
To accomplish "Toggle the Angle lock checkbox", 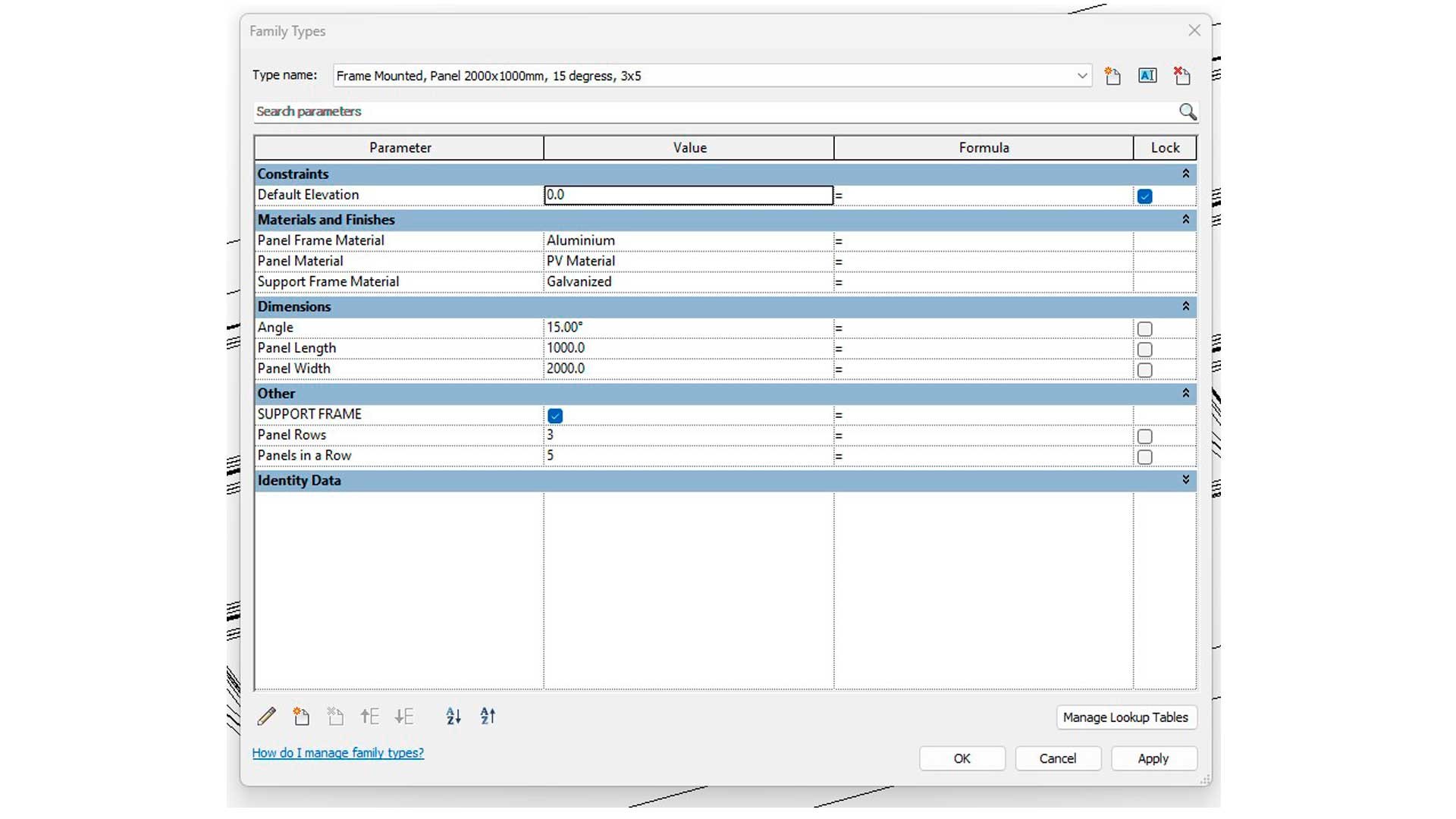I will (1145, 329).
